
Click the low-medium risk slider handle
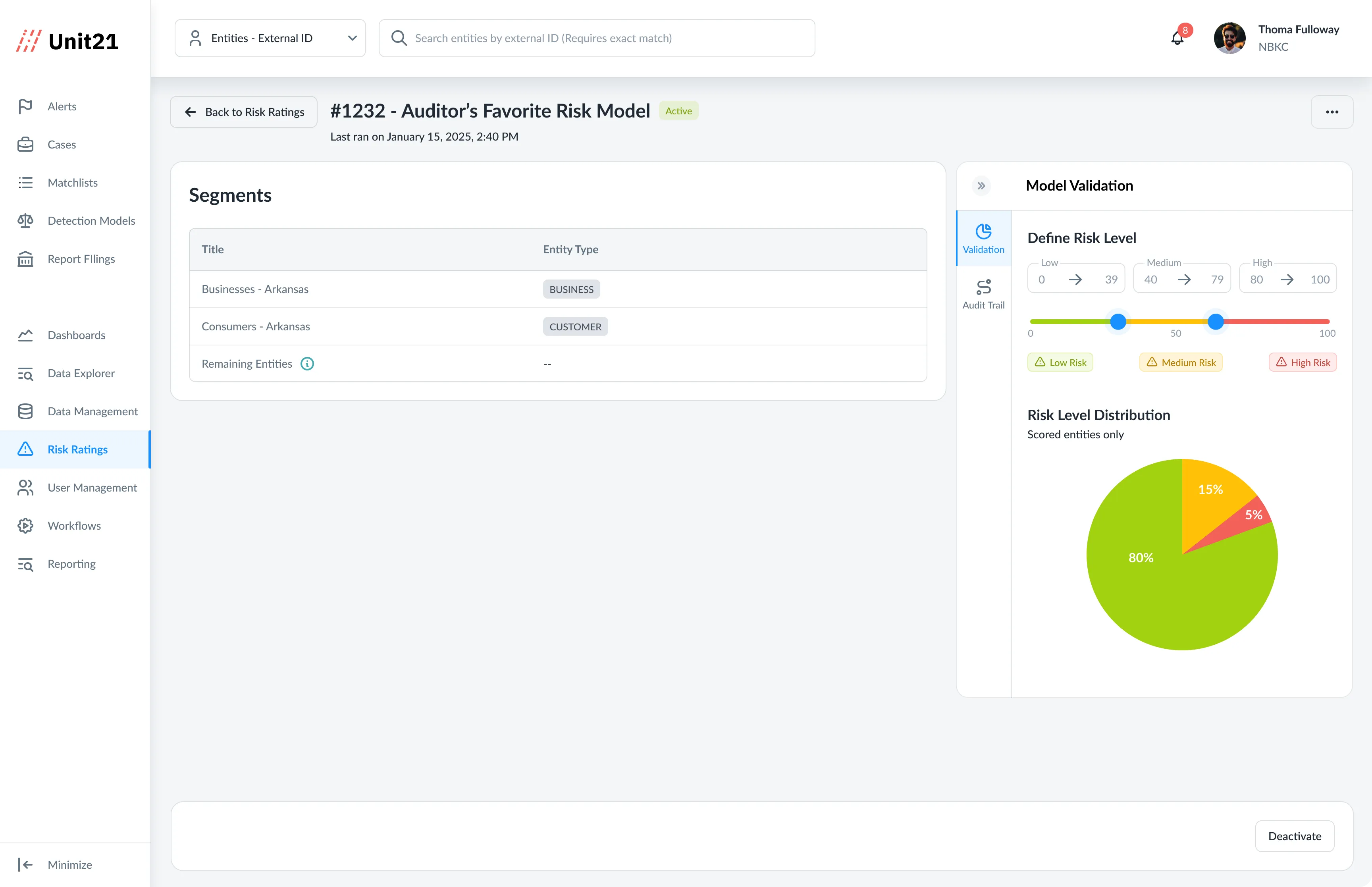click(1118, 321)
